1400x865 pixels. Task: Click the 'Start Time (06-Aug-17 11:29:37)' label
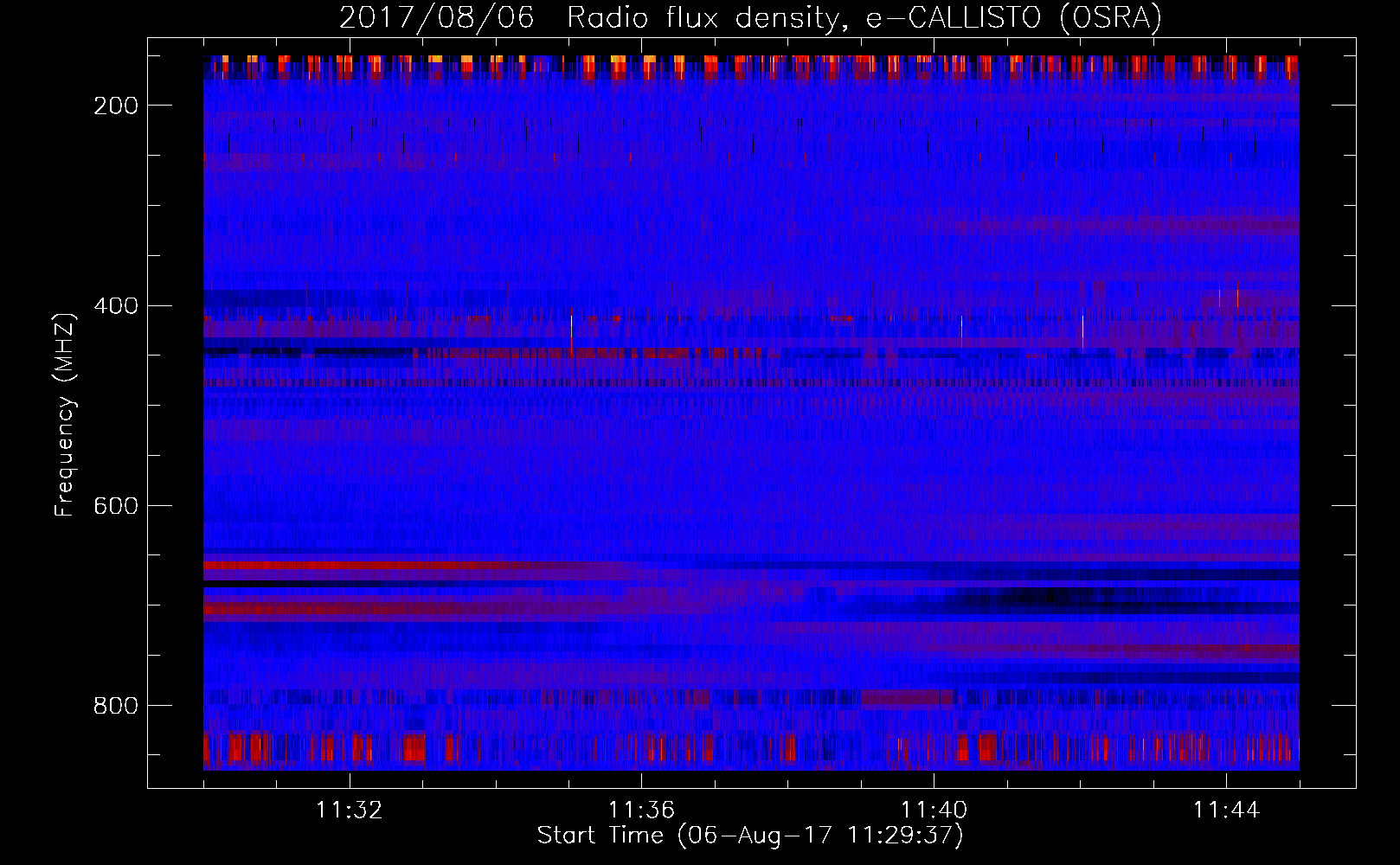pyautogui.click(x=750, y=836)
